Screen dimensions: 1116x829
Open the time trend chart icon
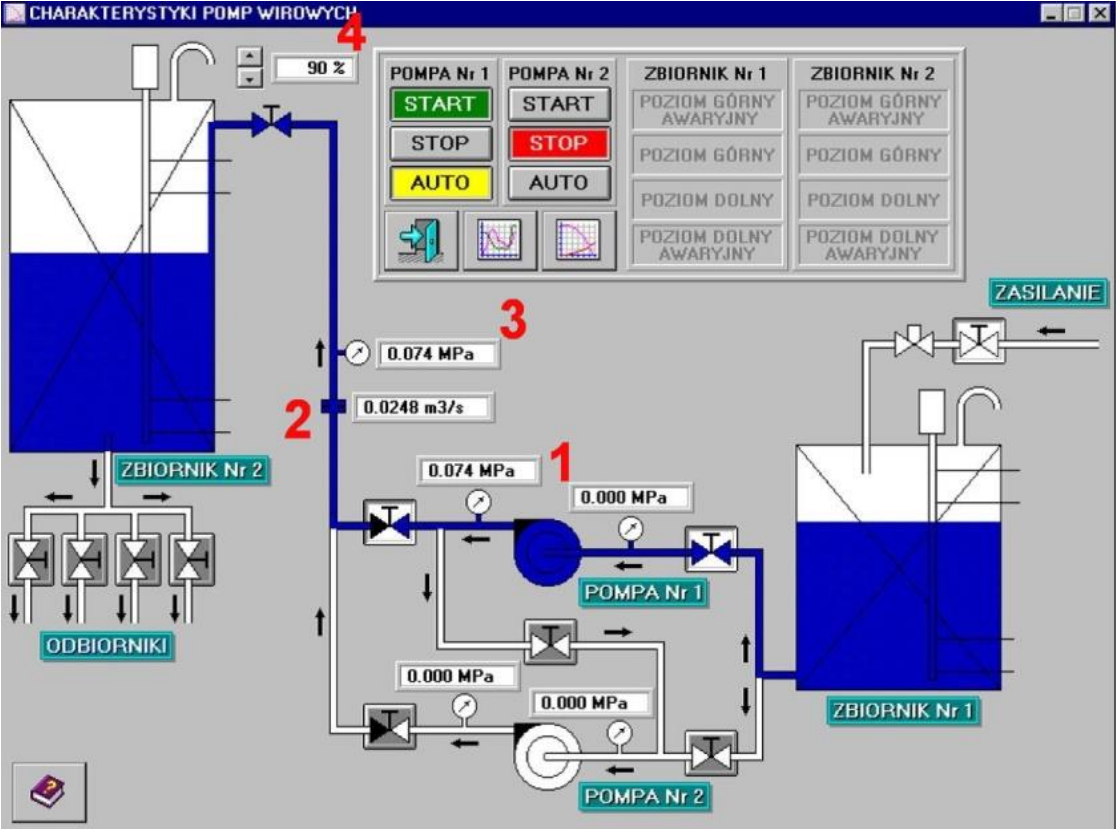coord(500,241)
